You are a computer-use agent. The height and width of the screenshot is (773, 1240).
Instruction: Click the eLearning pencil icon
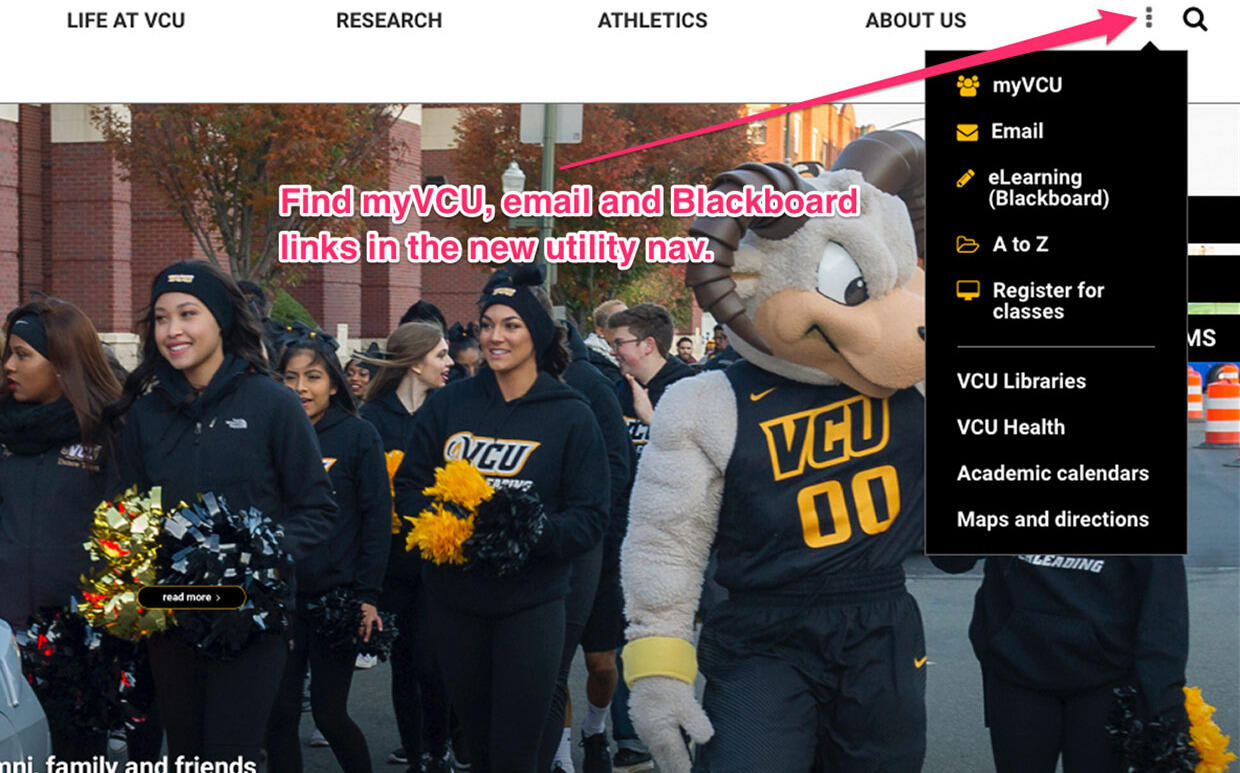[x=965, y=178]
